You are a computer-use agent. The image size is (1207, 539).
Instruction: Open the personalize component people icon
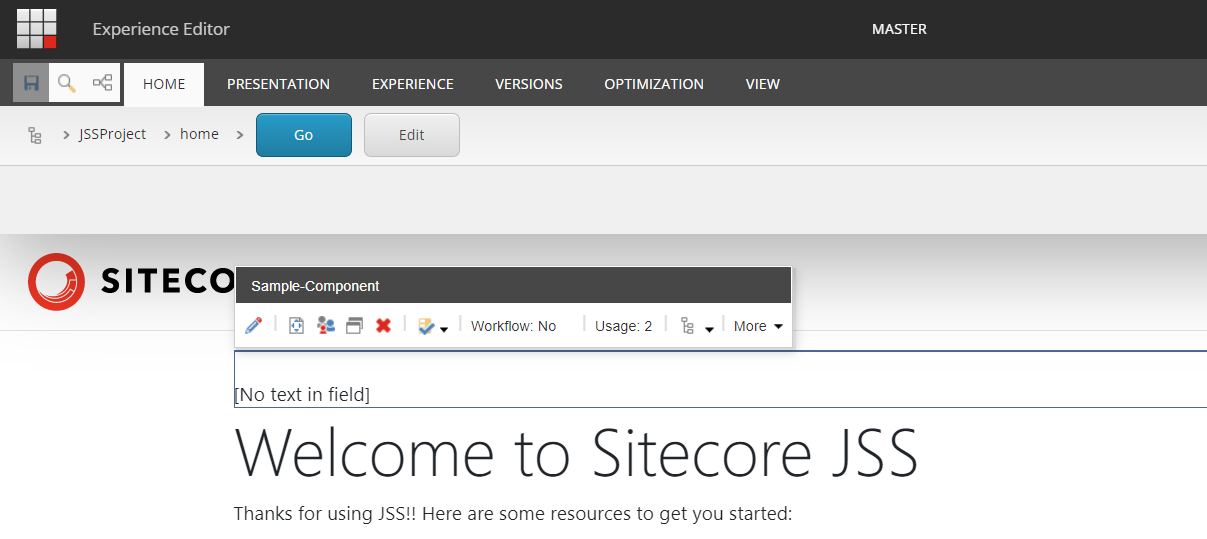(x=325, y=326)
